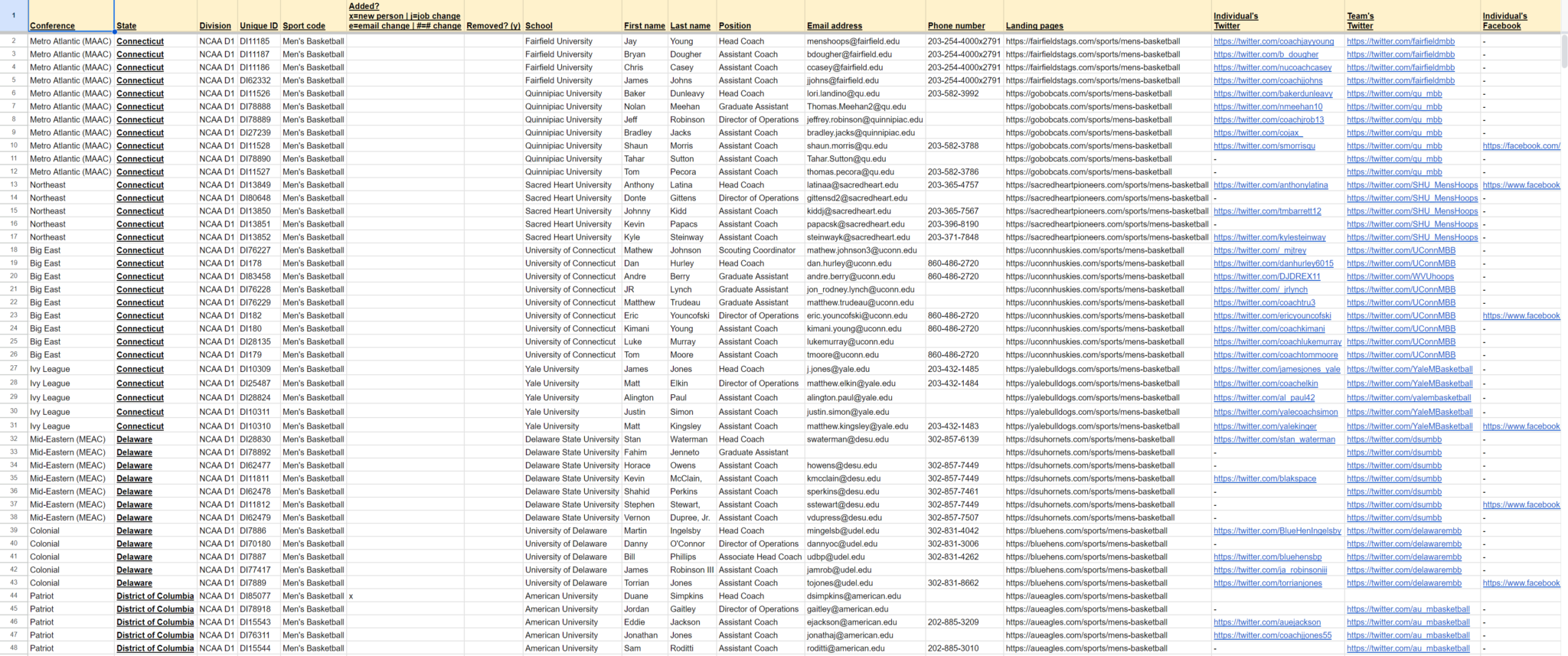The height and width of the screenshot is (656, 1568).
Task: Open the twitter.com/bakerdunleavy link
Action: pyautogui.click(x=1272, y=93)
